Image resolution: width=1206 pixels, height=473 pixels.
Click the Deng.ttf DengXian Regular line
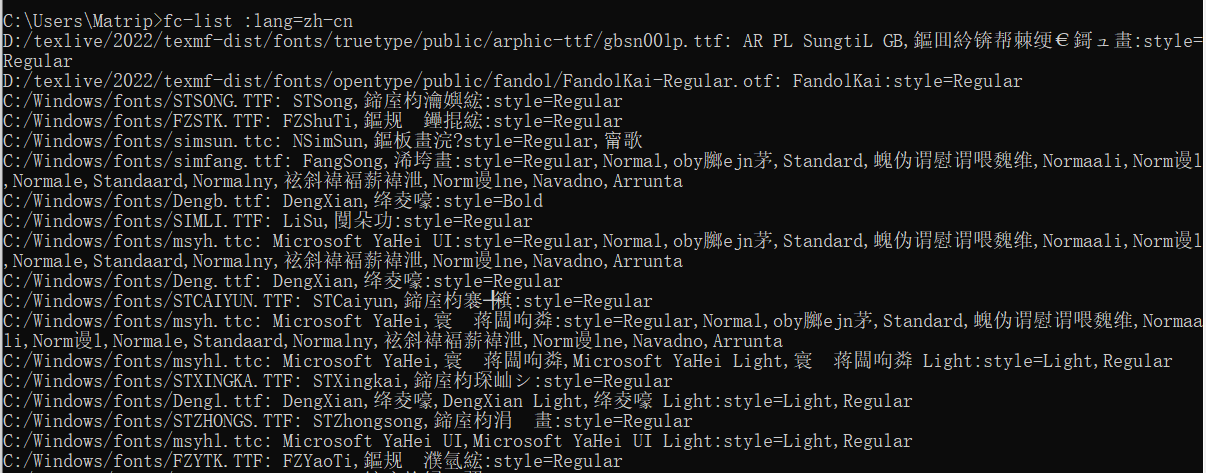tap(283, 281)
